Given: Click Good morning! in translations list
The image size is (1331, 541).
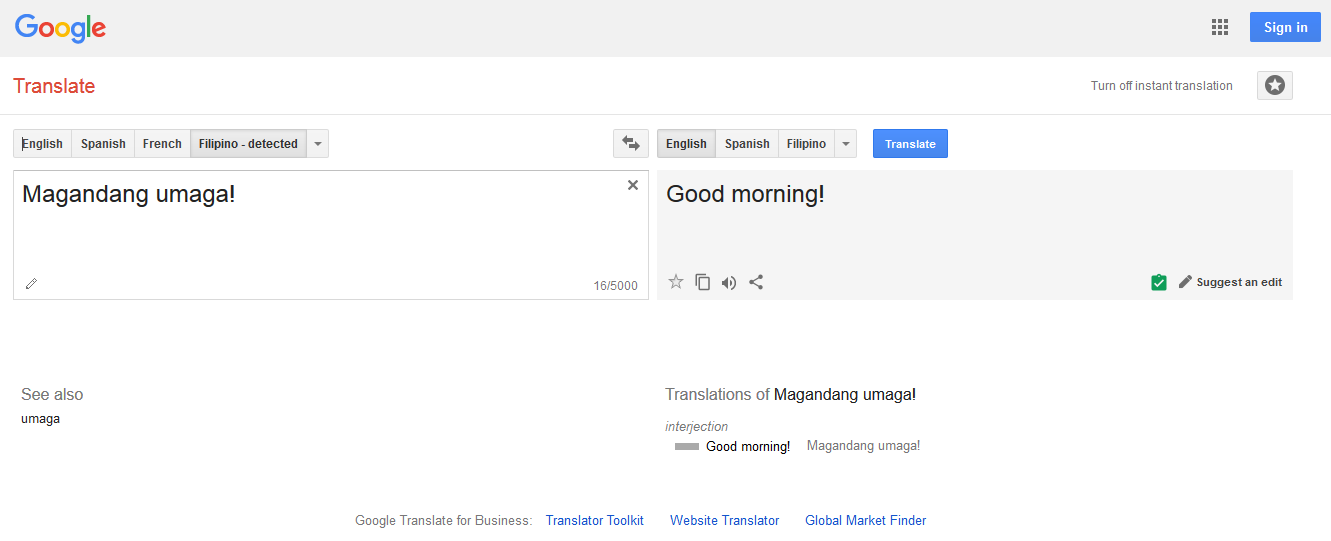Looking at the screenshot, I should 748,446.
